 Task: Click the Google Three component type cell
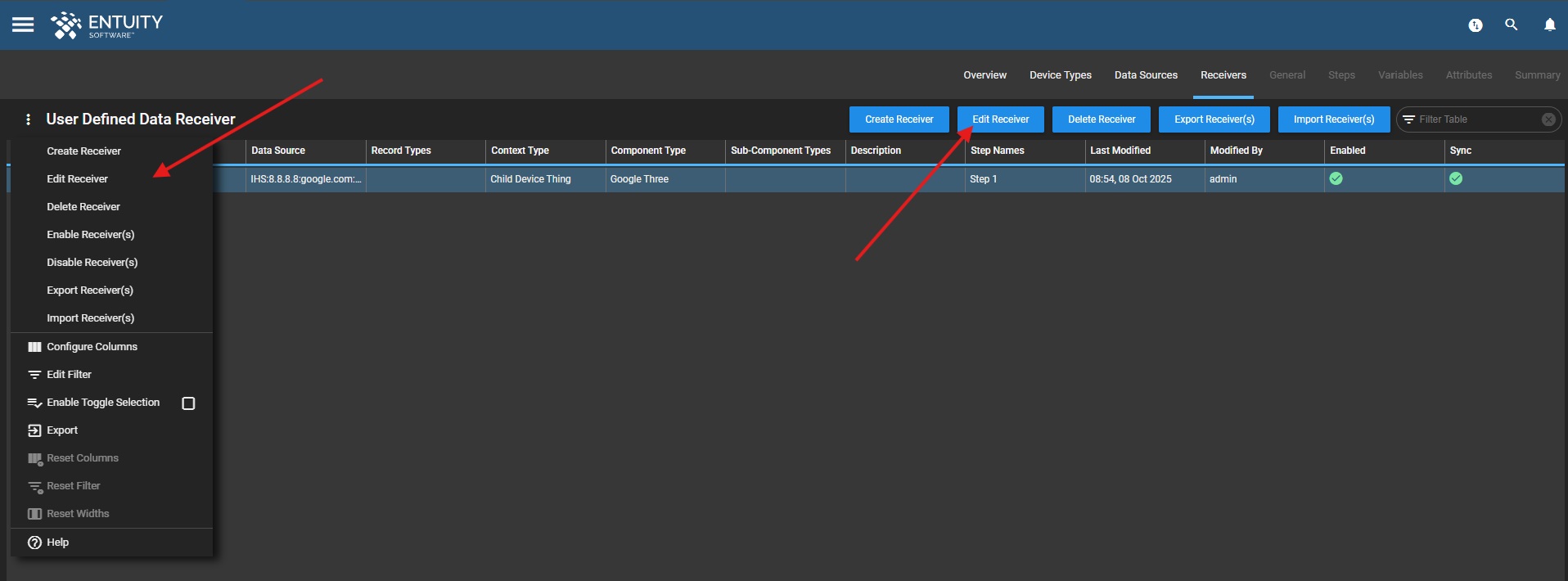665,179
